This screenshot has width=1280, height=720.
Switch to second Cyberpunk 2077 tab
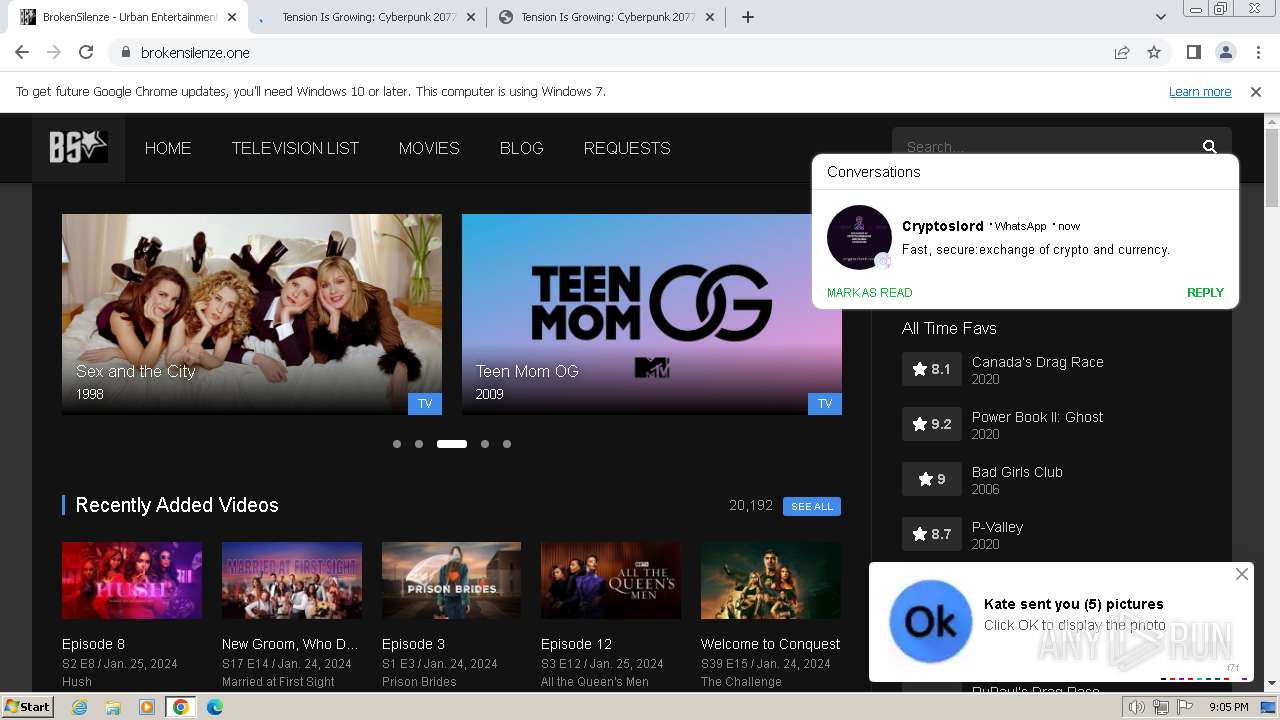[x=605, y=17]
